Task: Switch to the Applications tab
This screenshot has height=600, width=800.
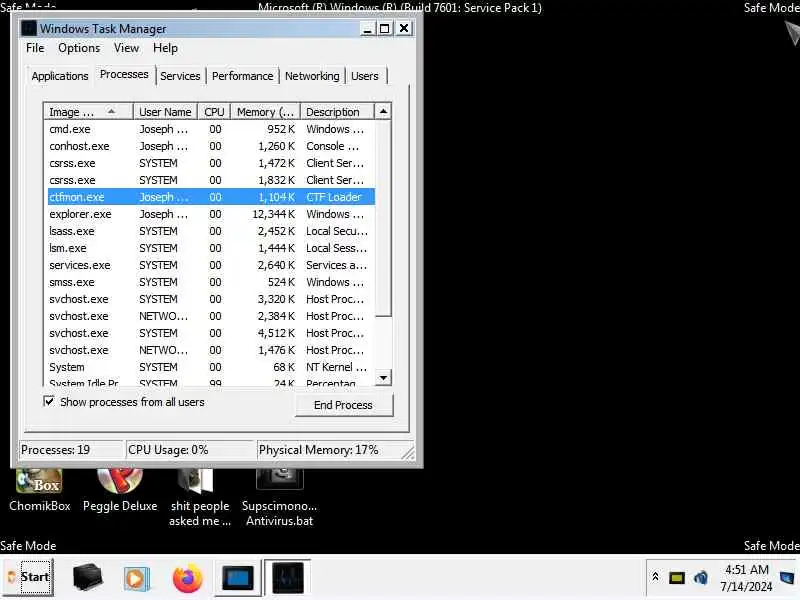Action: [60, 76]
